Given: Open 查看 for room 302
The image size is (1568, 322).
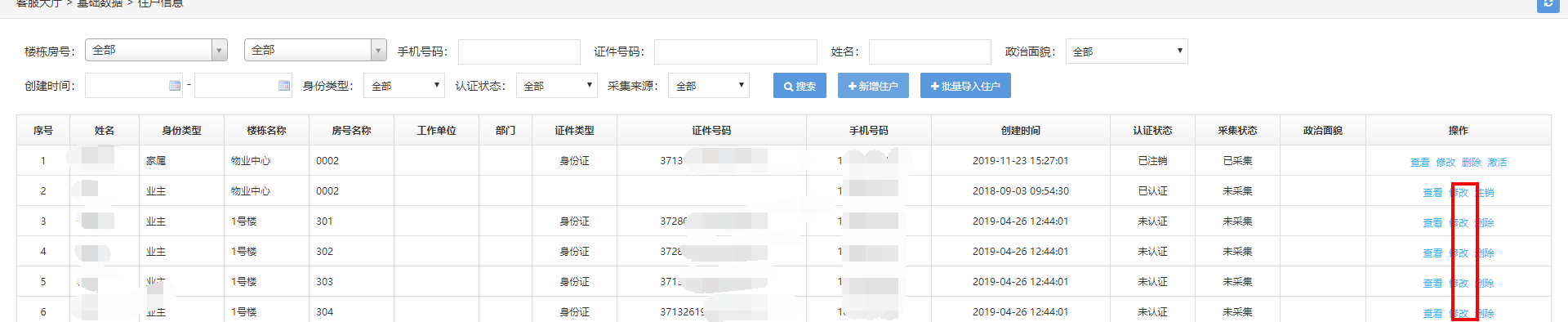Looking at the screenshot, I should click(1432, 253).
